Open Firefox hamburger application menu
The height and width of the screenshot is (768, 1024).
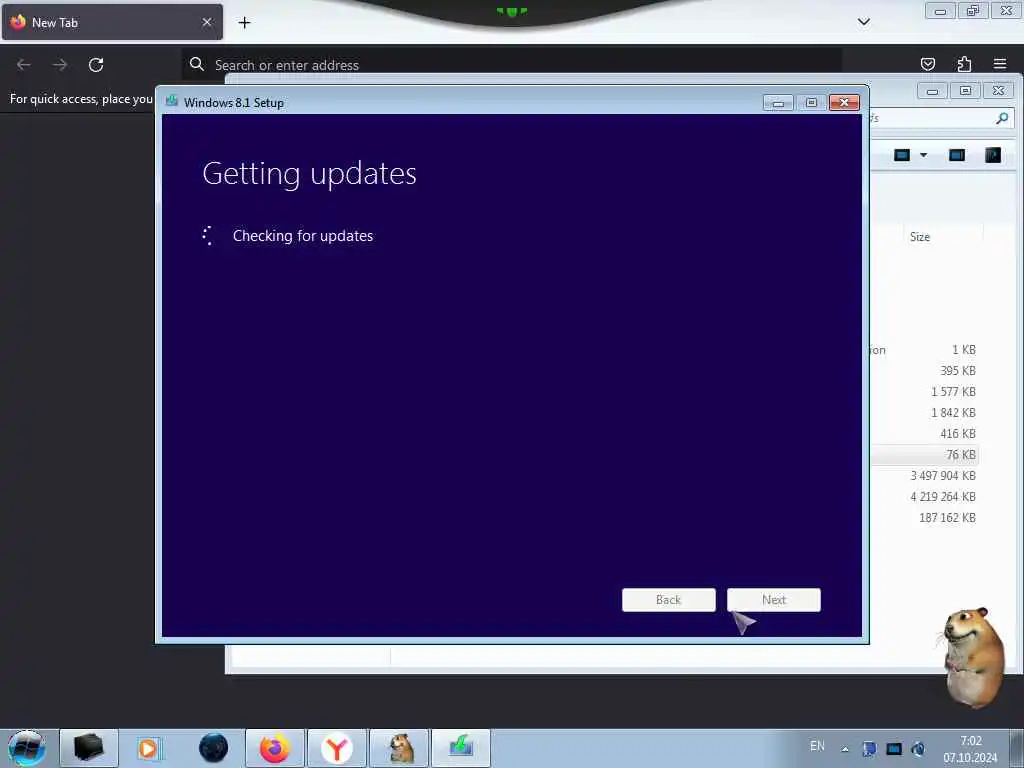1000,64
